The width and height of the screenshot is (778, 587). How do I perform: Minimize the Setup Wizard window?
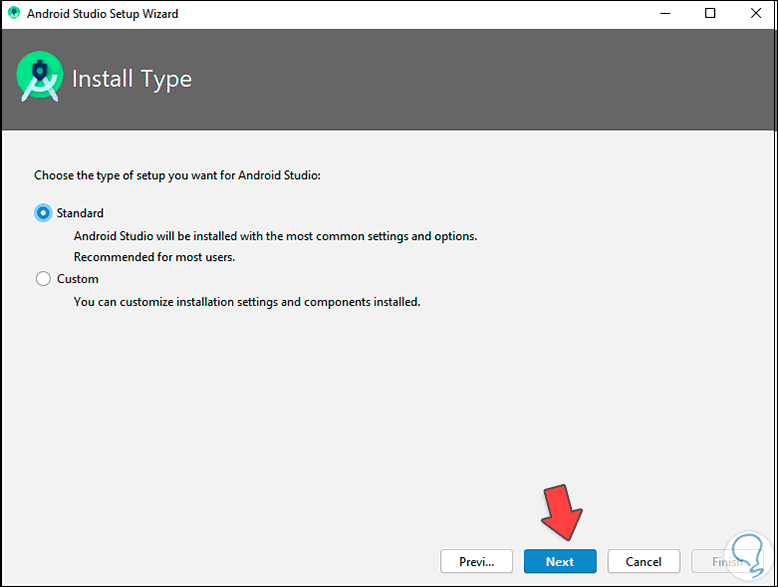pyautogui.click(x=665, y=13)
